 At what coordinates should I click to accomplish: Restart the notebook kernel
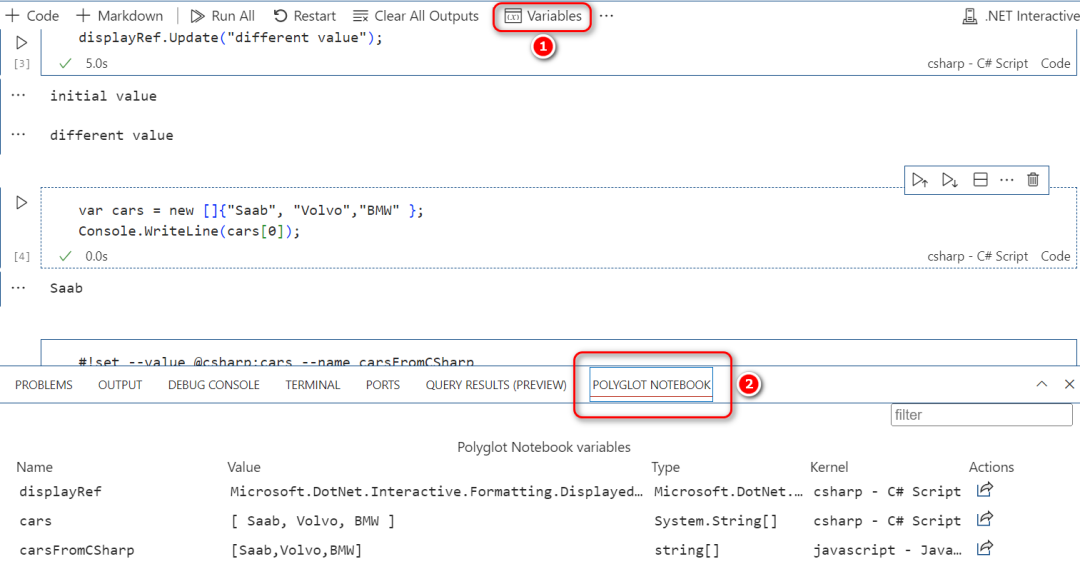pyautogui.click(x=304, y=16)
